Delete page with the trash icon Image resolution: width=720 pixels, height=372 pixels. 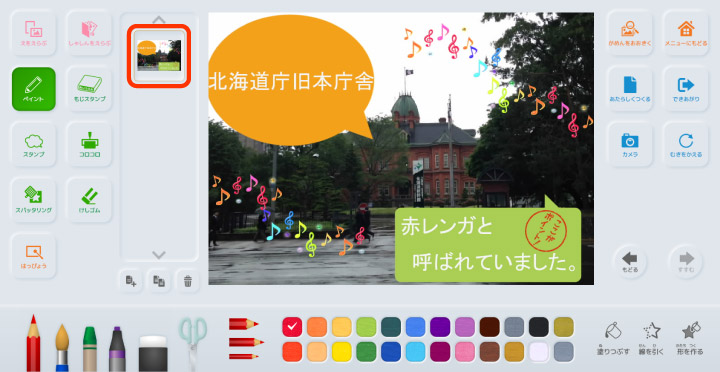click(x=188, y=281)
